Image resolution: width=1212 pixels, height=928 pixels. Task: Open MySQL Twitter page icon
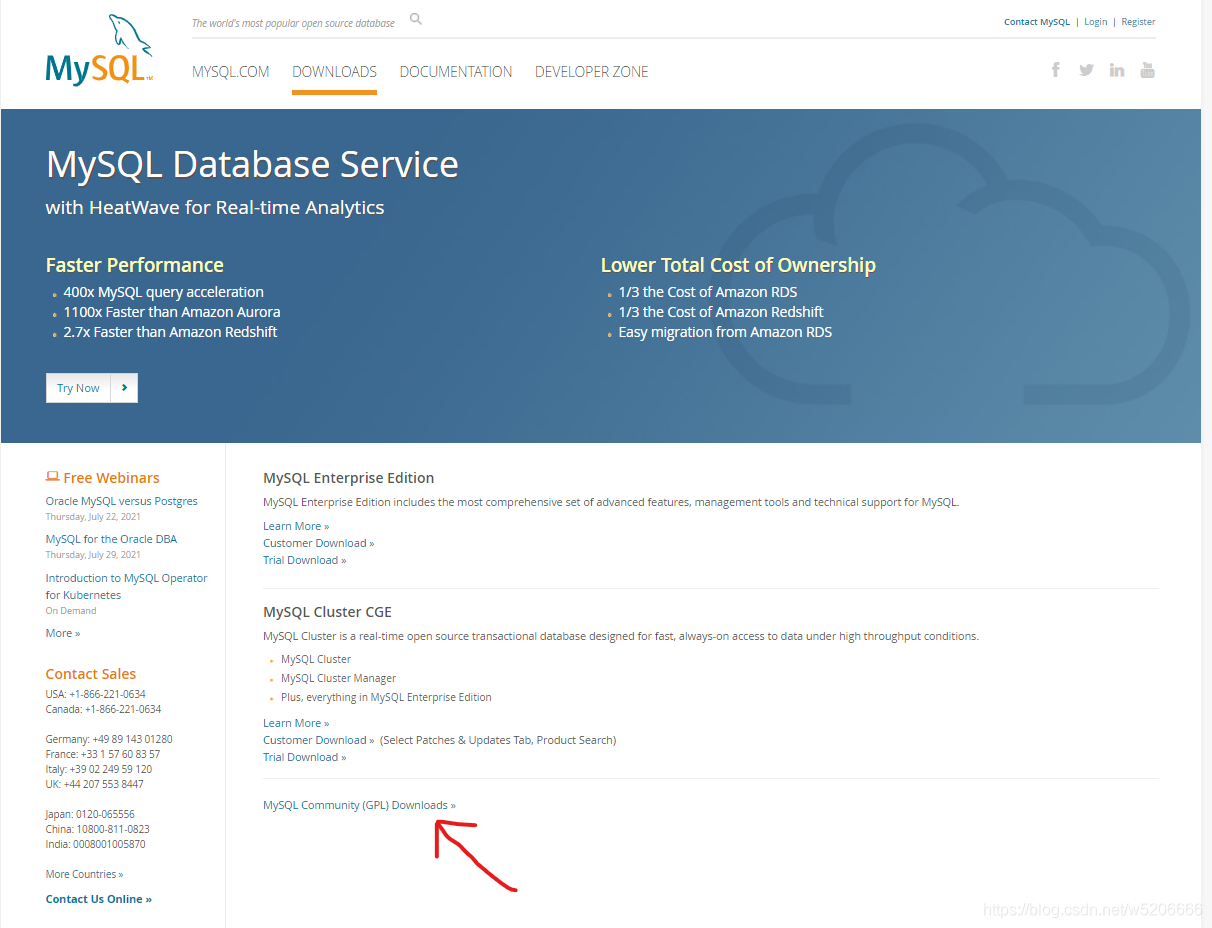click(1086, 70)
